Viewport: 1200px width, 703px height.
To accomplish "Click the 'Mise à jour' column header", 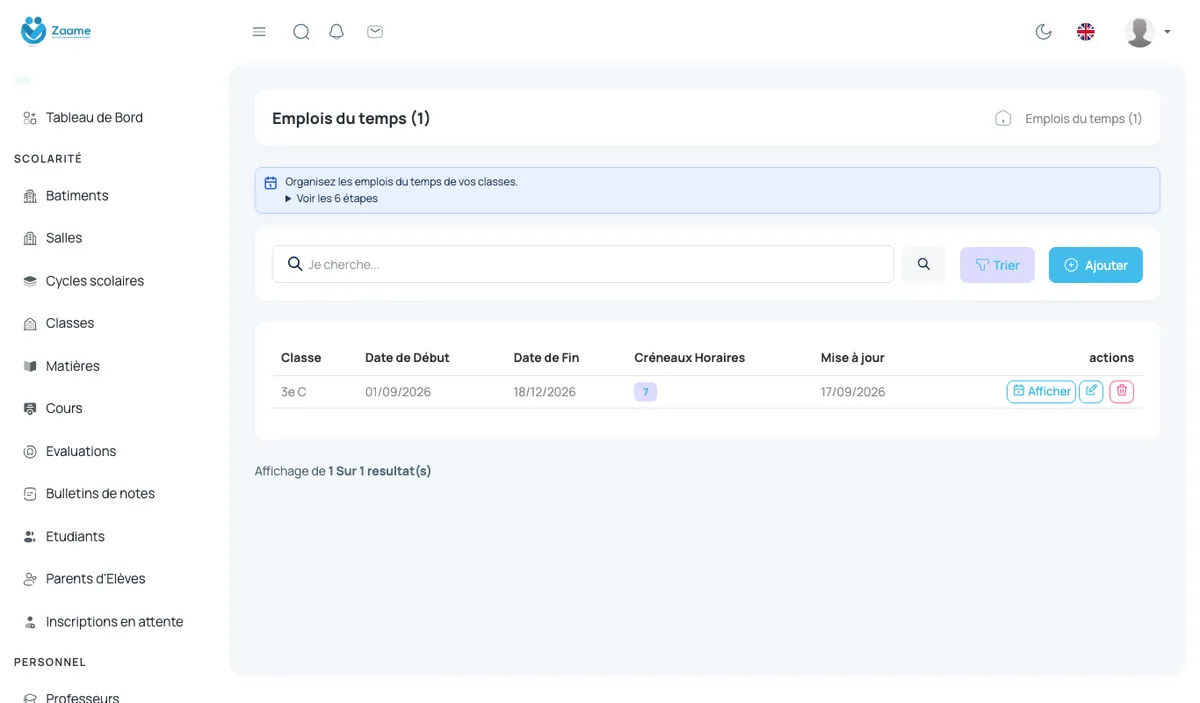I will point(853,357).
